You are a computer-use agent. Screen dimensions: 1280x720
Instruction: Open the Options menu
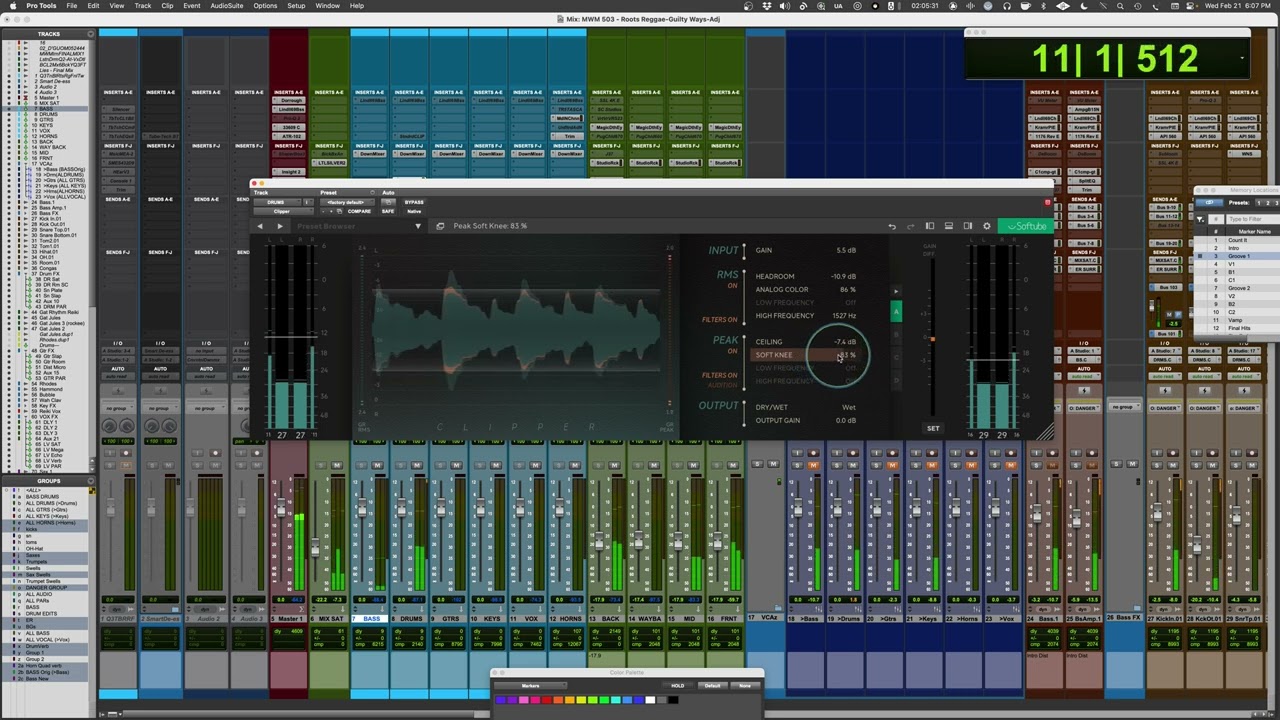265,6
